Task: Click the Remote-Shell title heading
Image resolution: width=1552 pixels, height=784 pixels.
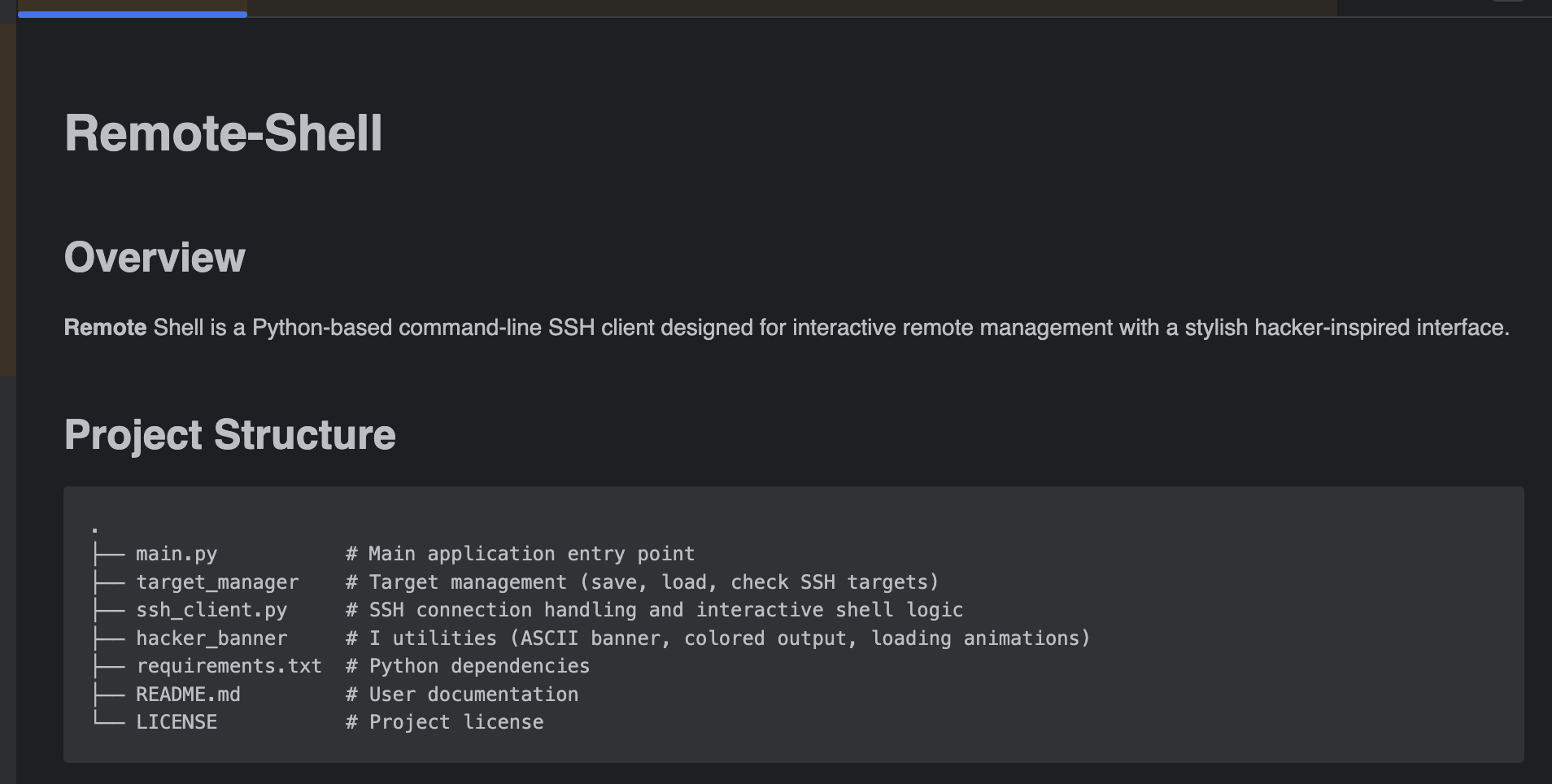Action: (x=223, y=133)
